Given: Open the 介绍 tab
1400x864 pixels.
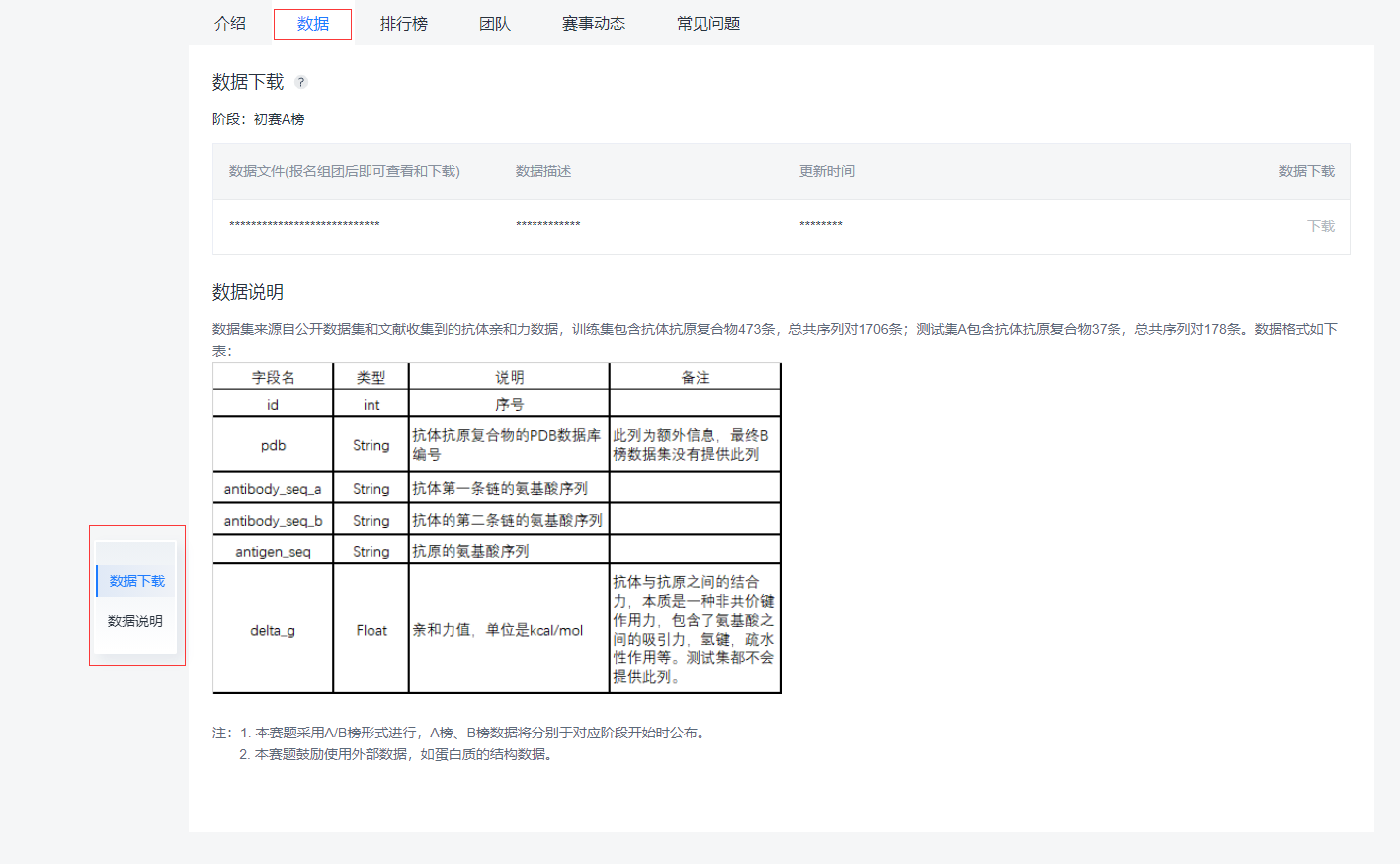Looking at the screenshot, I should tap(230, 24).
